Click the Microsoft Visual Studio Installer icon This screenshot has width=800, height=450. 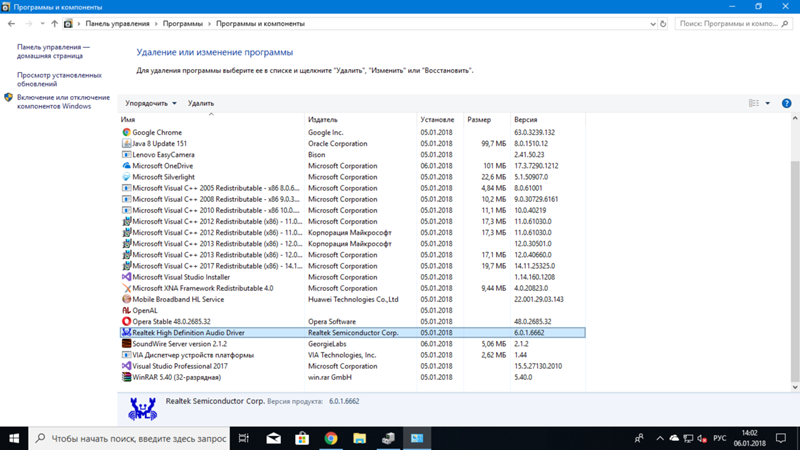(126, 277)
